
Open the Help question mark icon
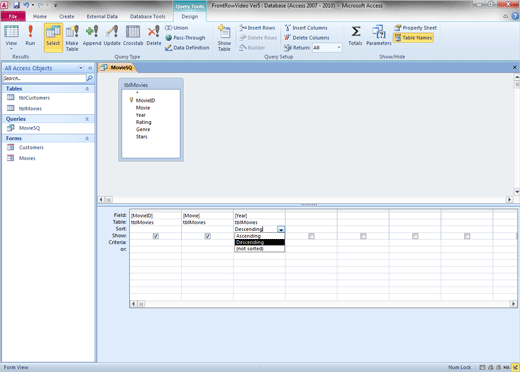[x=515, y=16]
